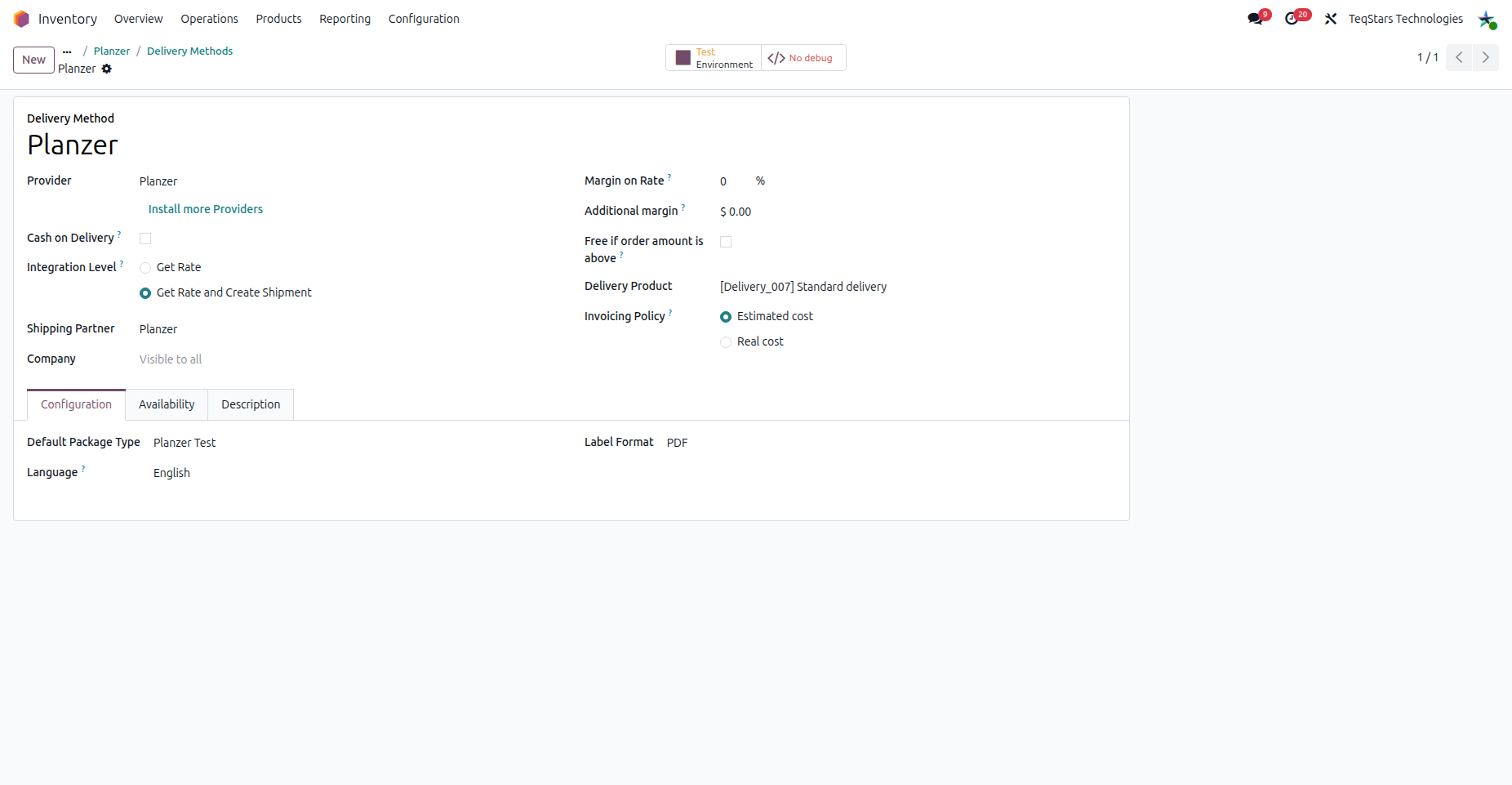This screenshot has height=785, width=1512.
Task: Show Margin on Rate help tooltip
Action: (669, 176)
